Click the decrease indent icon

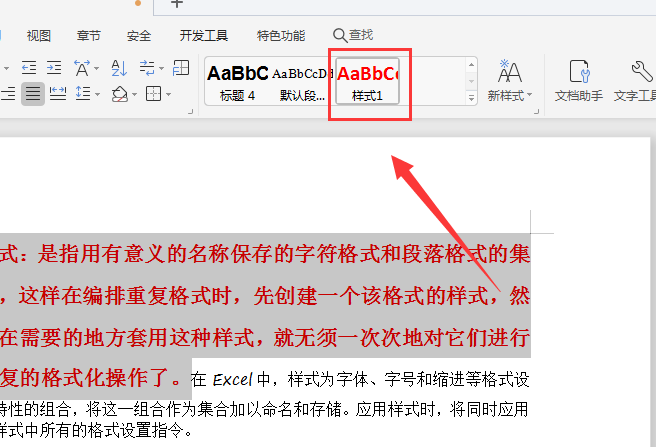coord(28,68)
